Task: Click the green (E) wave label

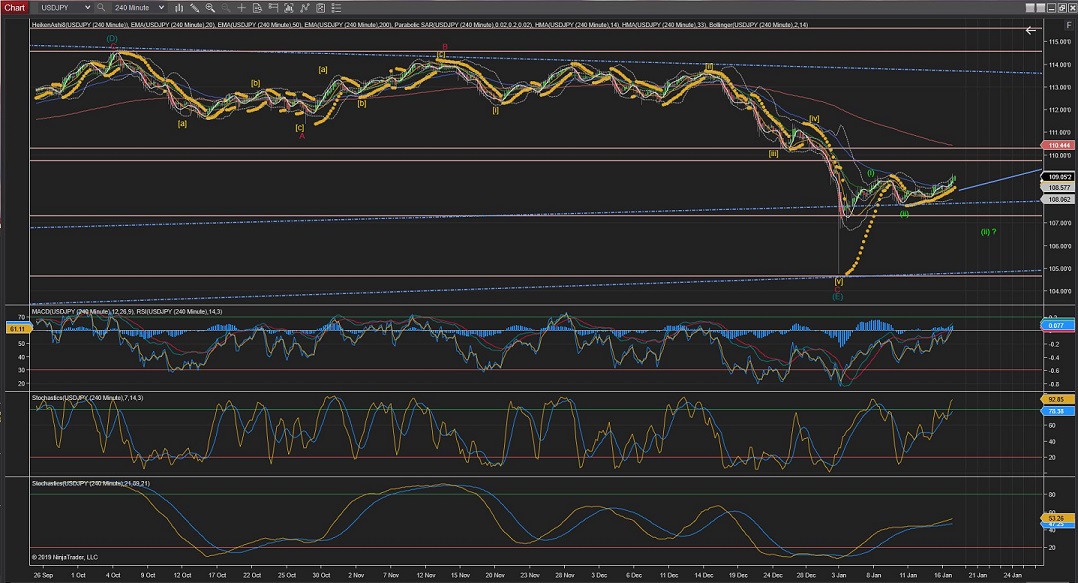Action: [x=837, y=296]
